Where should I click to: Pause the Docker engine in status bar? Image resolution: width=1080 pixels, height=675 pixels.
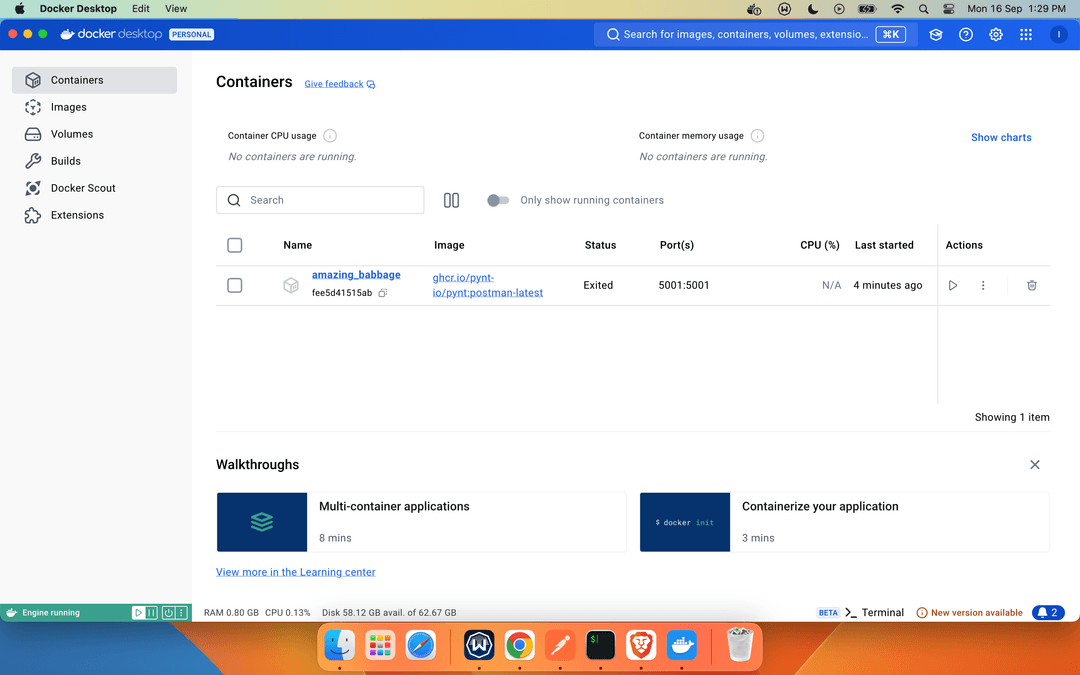pos(152,613)
